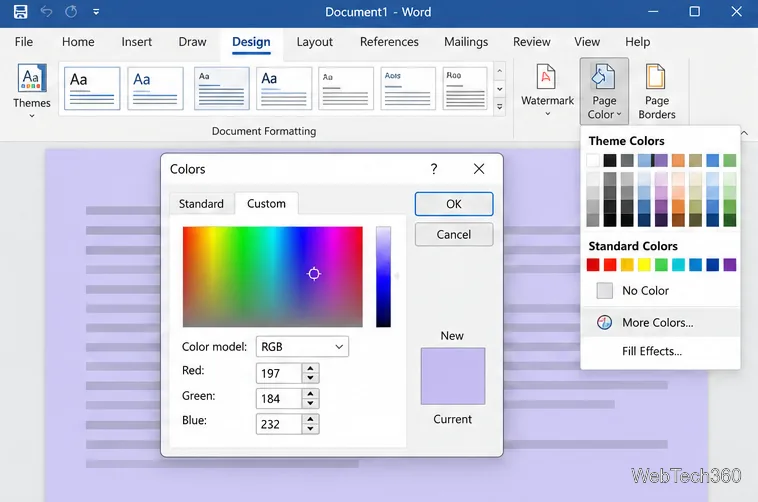This screenshot has width=758, height=502.
Task: Click style gallery down arrow
Action: 499,89
